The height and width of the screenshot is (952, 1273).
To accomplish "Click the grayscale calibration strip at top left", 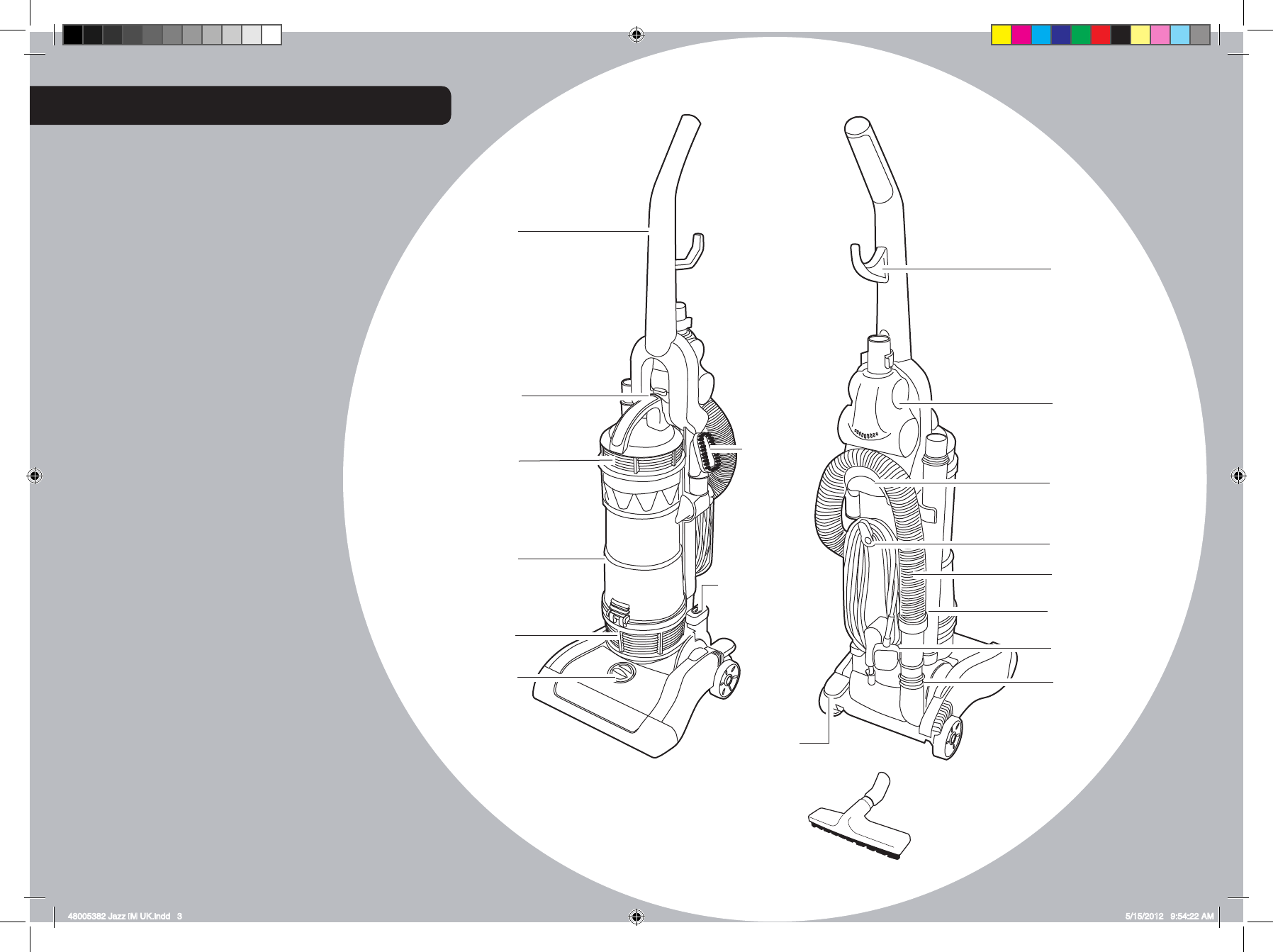I will [170, 33].
